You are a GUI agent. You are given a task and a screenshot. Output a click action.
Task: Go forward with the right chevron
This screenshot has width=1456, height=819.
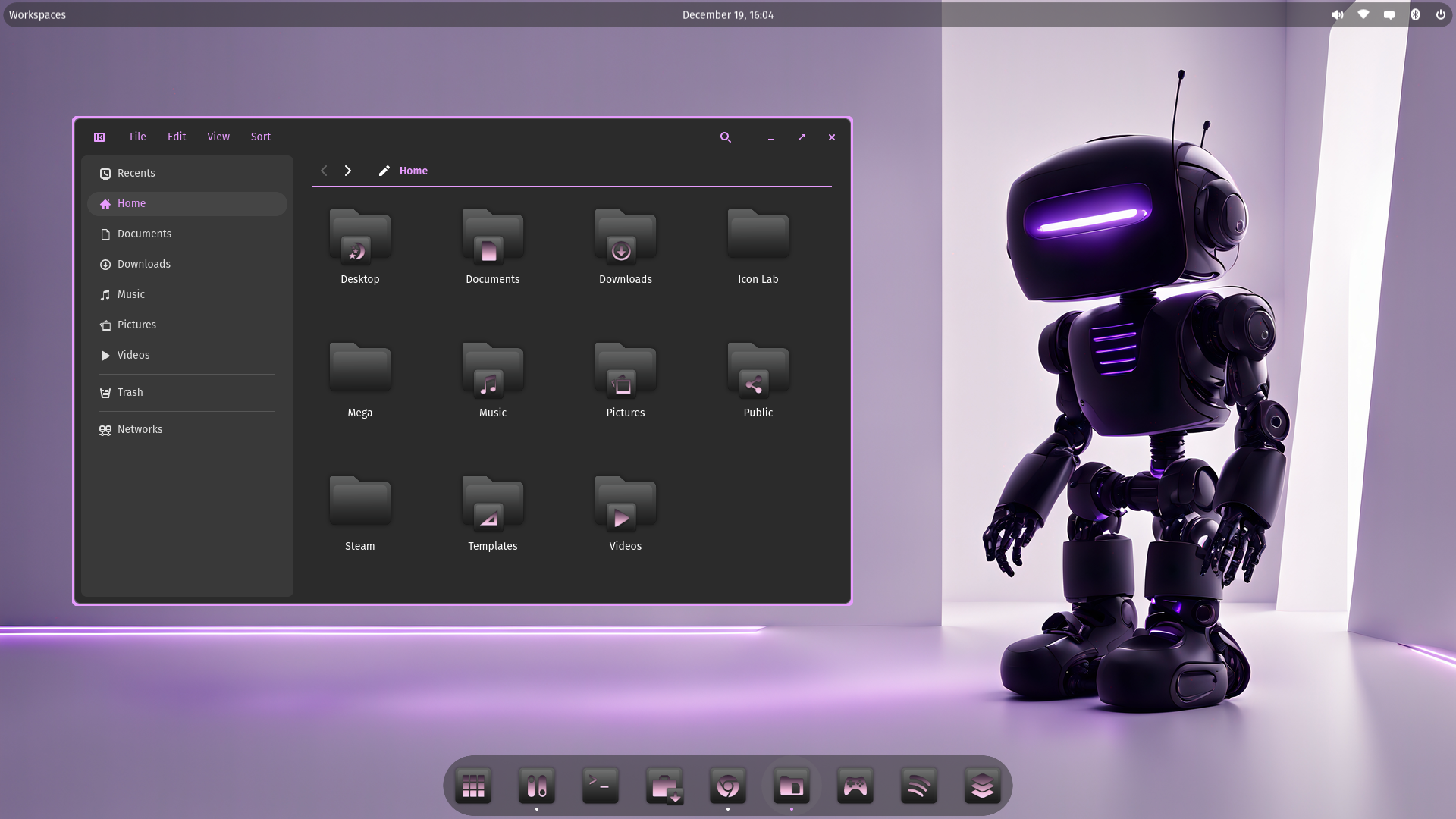pos(348,171)
